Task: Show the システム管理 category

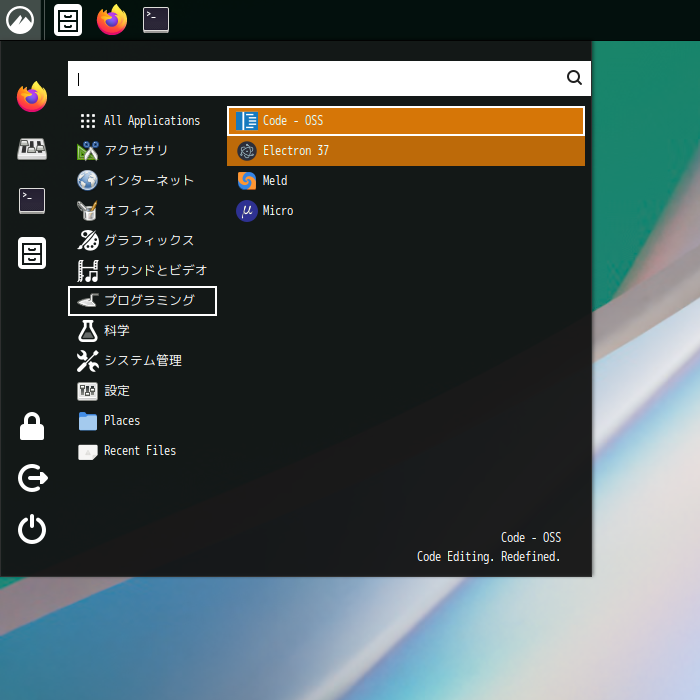Action: pos(141,361)
